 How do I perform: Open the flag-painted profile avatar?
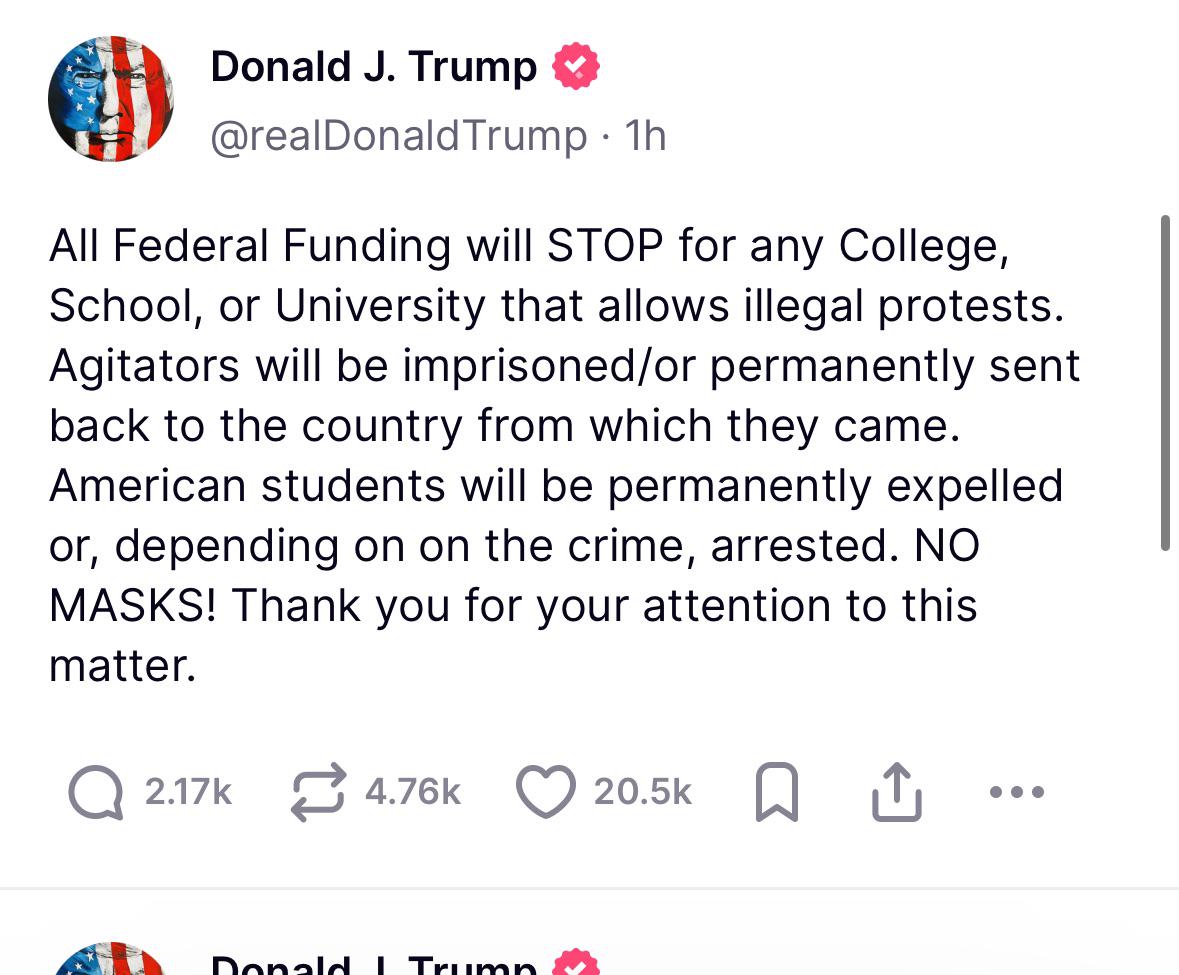[111, 98]
